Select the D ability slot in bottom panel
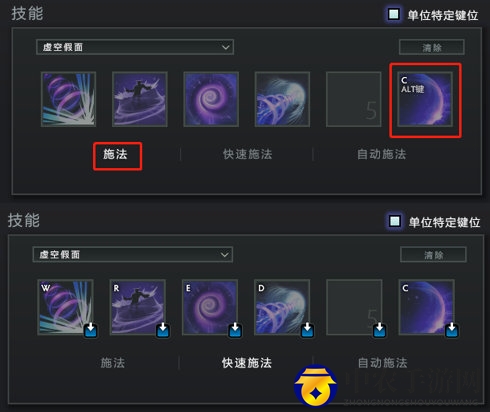The image size is (490, 412). tap(282, 307)
